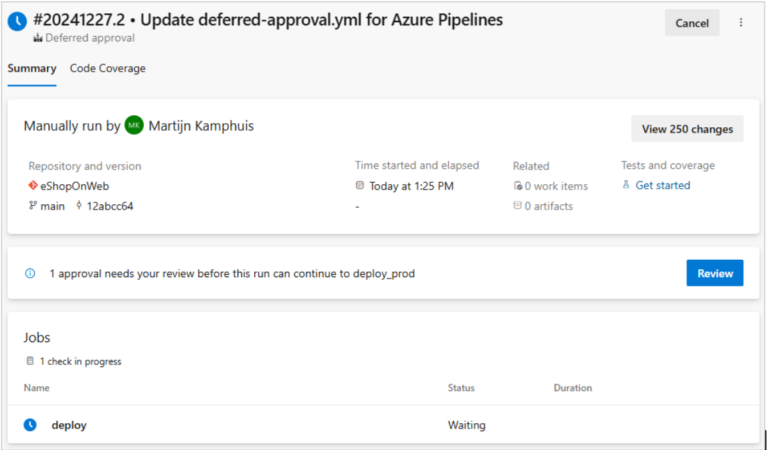Viewport: 768px width, 450px height.
Task: Cancel the pipeline run
Action: 692,23
